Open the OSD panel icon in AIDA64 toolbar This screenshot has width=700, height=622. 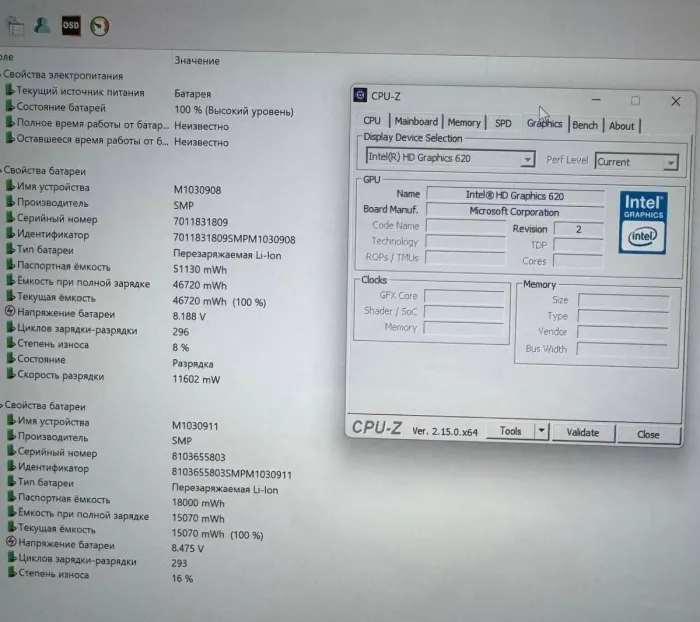(x=71, y=25)
